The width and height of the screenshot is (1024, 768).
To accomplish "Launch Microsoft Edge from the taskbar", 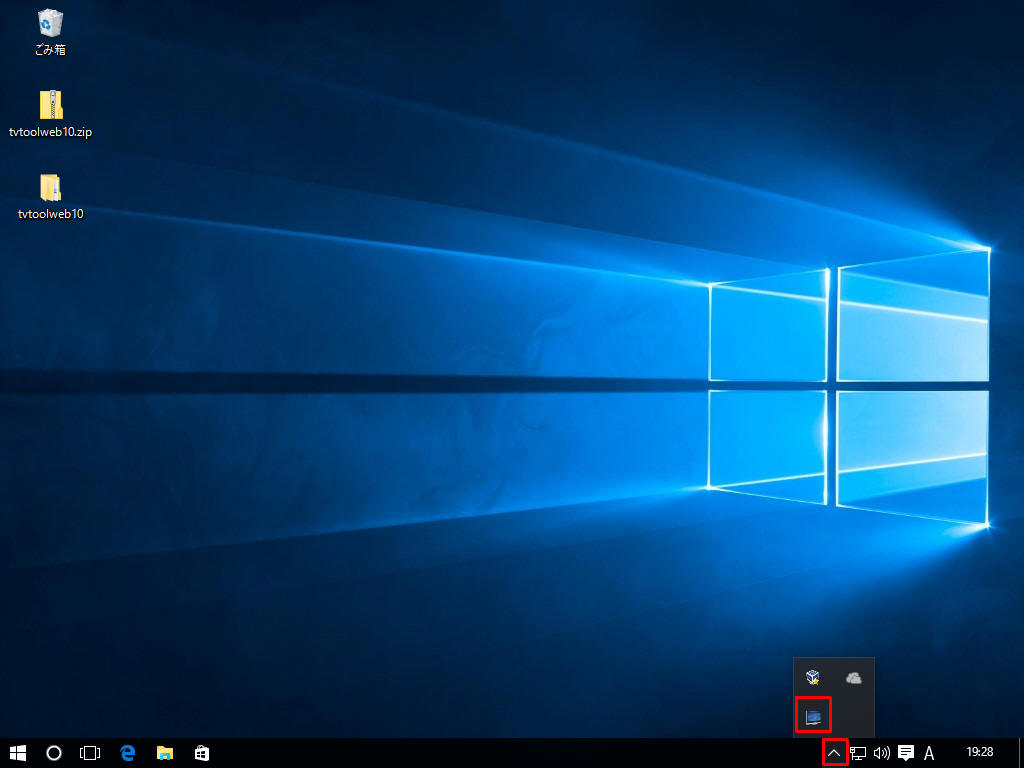I will pyautogui.click(x=127, y=753).
